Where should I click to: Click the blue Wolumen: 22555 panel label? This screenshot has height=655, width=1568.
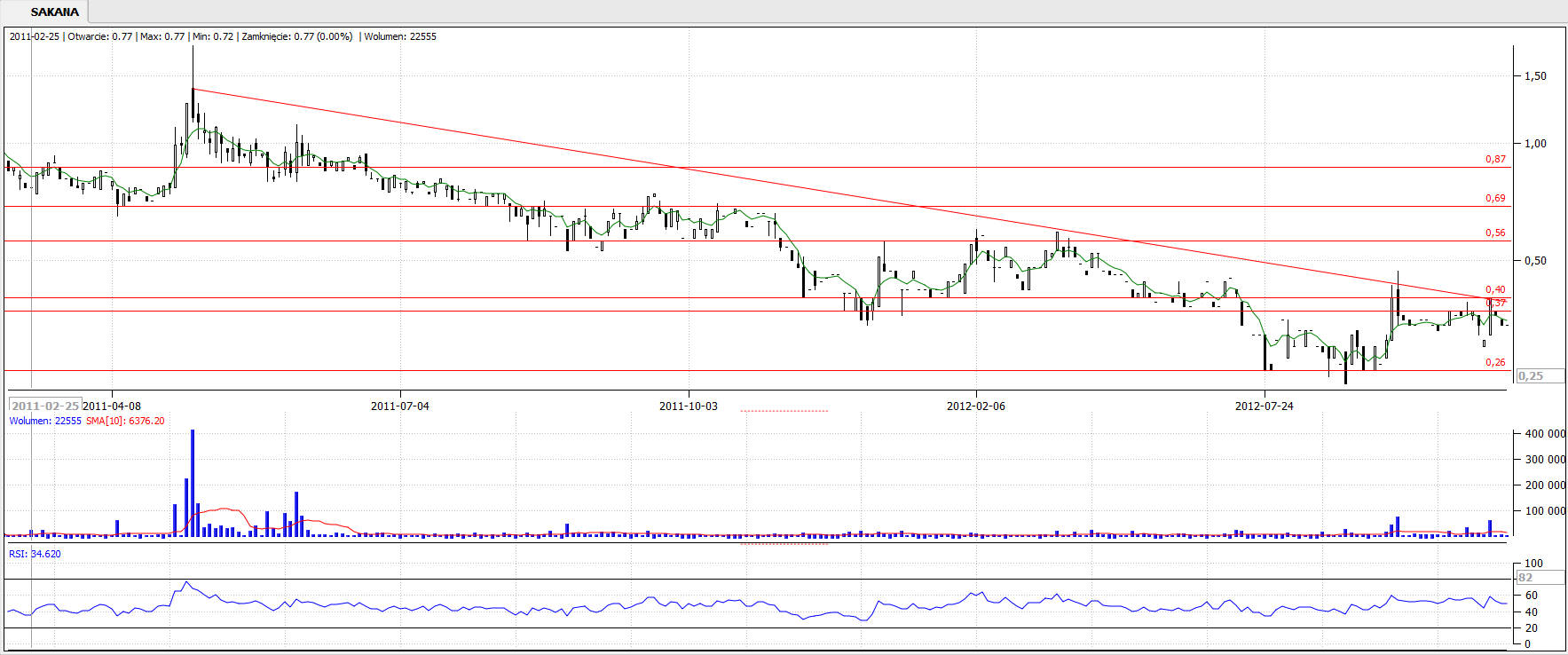click(x=45, y=421)
